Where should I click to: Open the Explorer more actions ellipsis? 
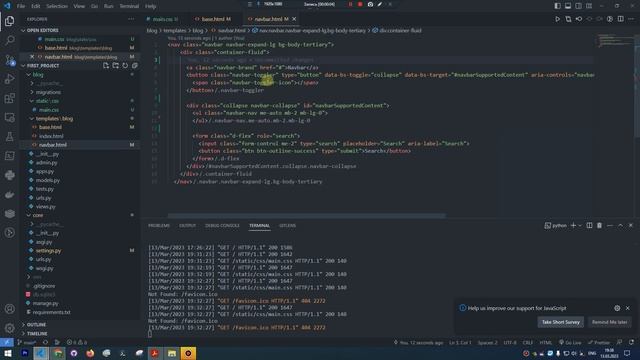point(131,19)
